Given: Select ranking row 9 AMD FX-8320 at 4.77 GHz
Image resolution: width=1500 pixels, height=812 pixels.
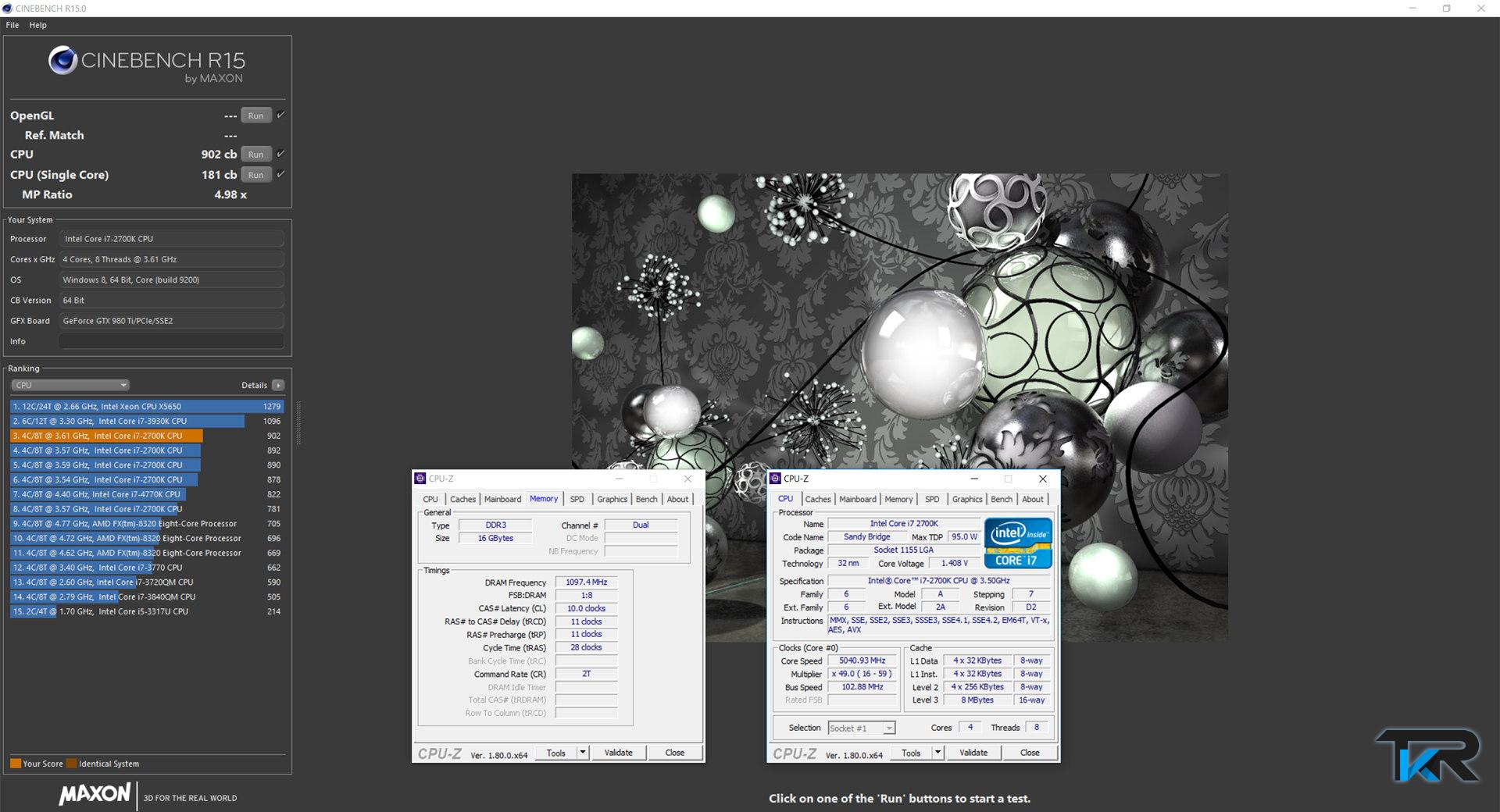Looking at the screenshot, I should pos(147,524).
